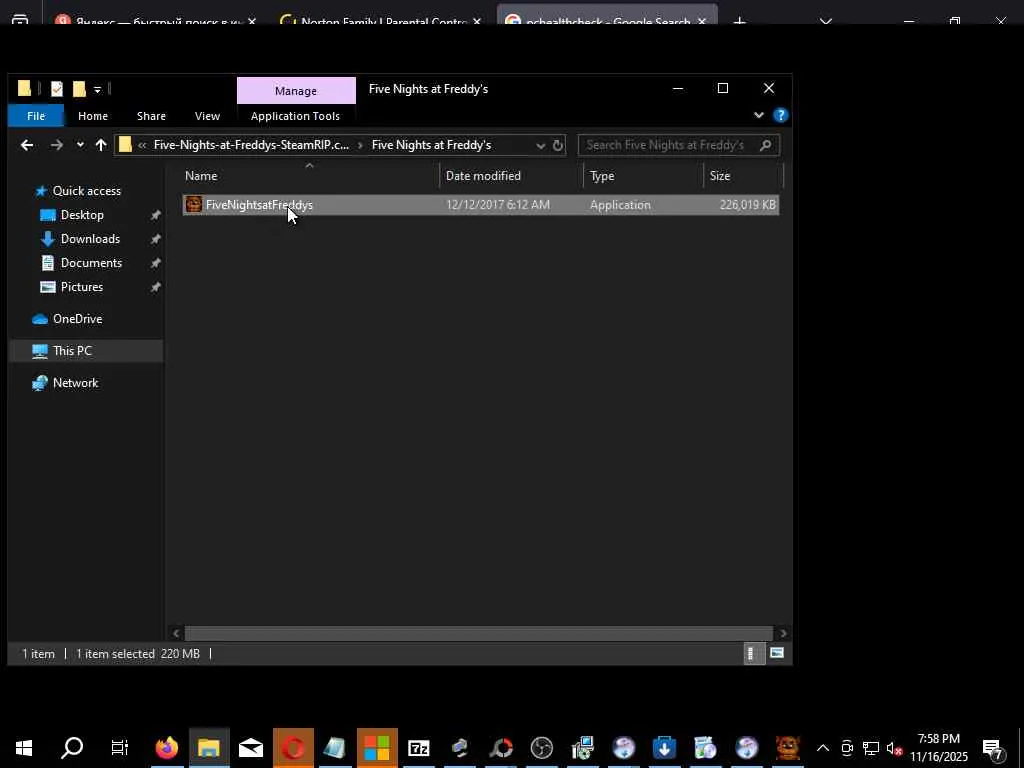The image size is (1024, 768).
Task: Click the horizontal scrollbar left arrow
Action: [x=176, y=633]
